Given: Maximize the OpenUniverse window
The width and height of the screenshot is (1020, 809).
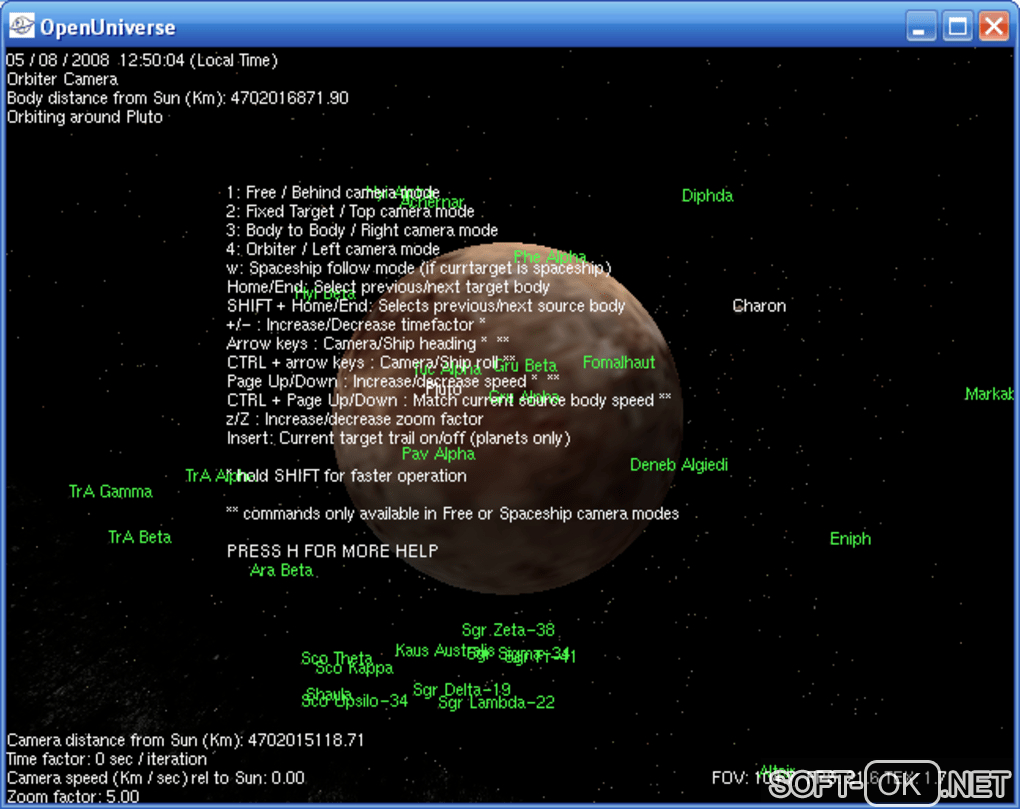Looking at the screenshot, I should tap(957, 27).
